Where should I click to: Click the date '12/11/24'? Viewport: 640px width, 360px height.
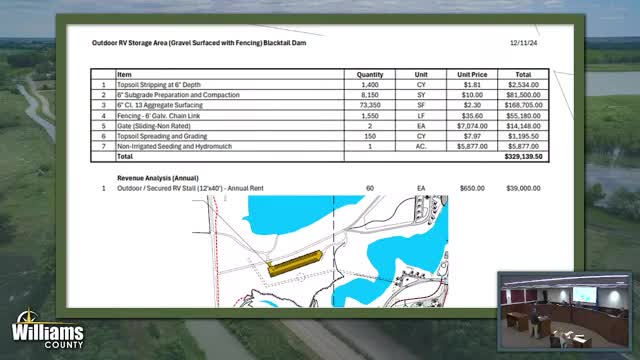pos(524,43)
